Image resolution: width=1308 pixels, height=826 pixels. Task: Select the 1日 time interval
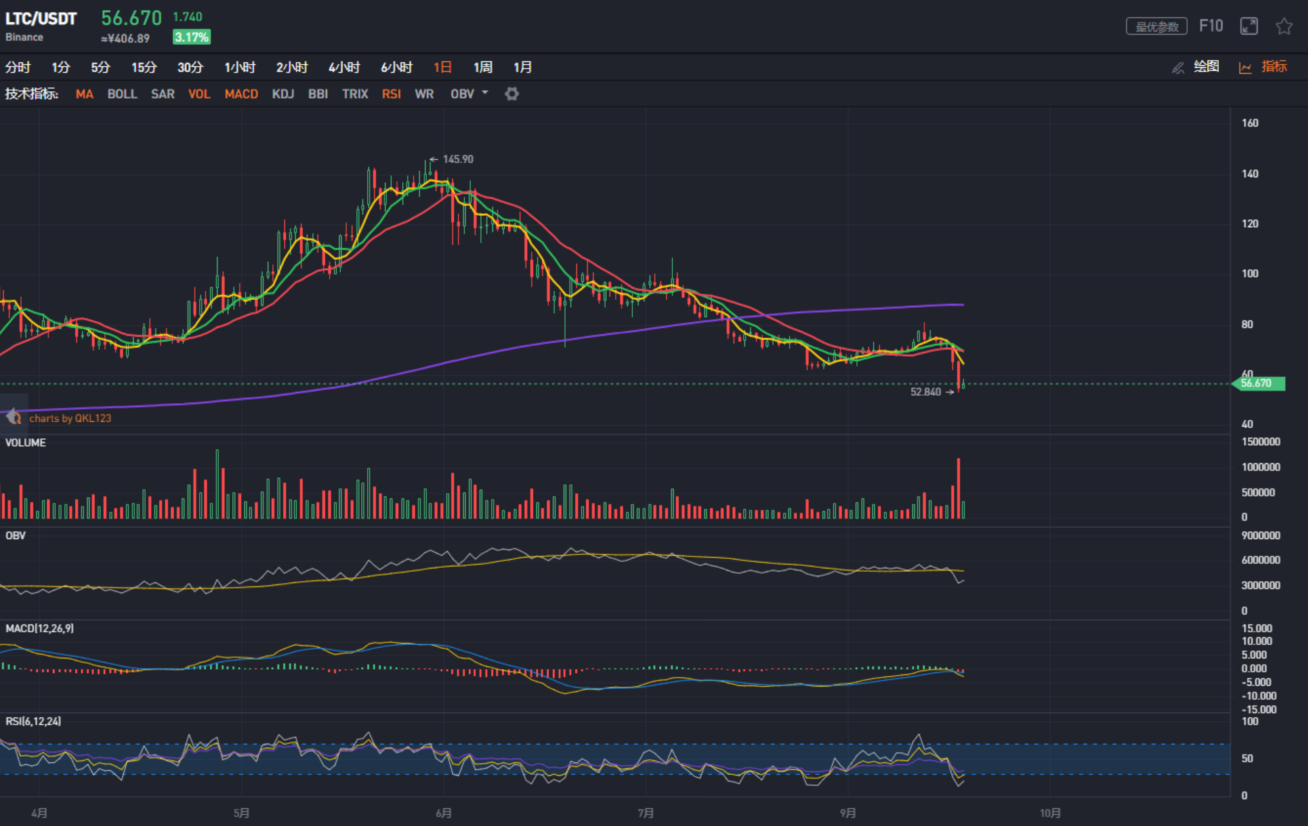pyautogui.click(x=443, y=68)
